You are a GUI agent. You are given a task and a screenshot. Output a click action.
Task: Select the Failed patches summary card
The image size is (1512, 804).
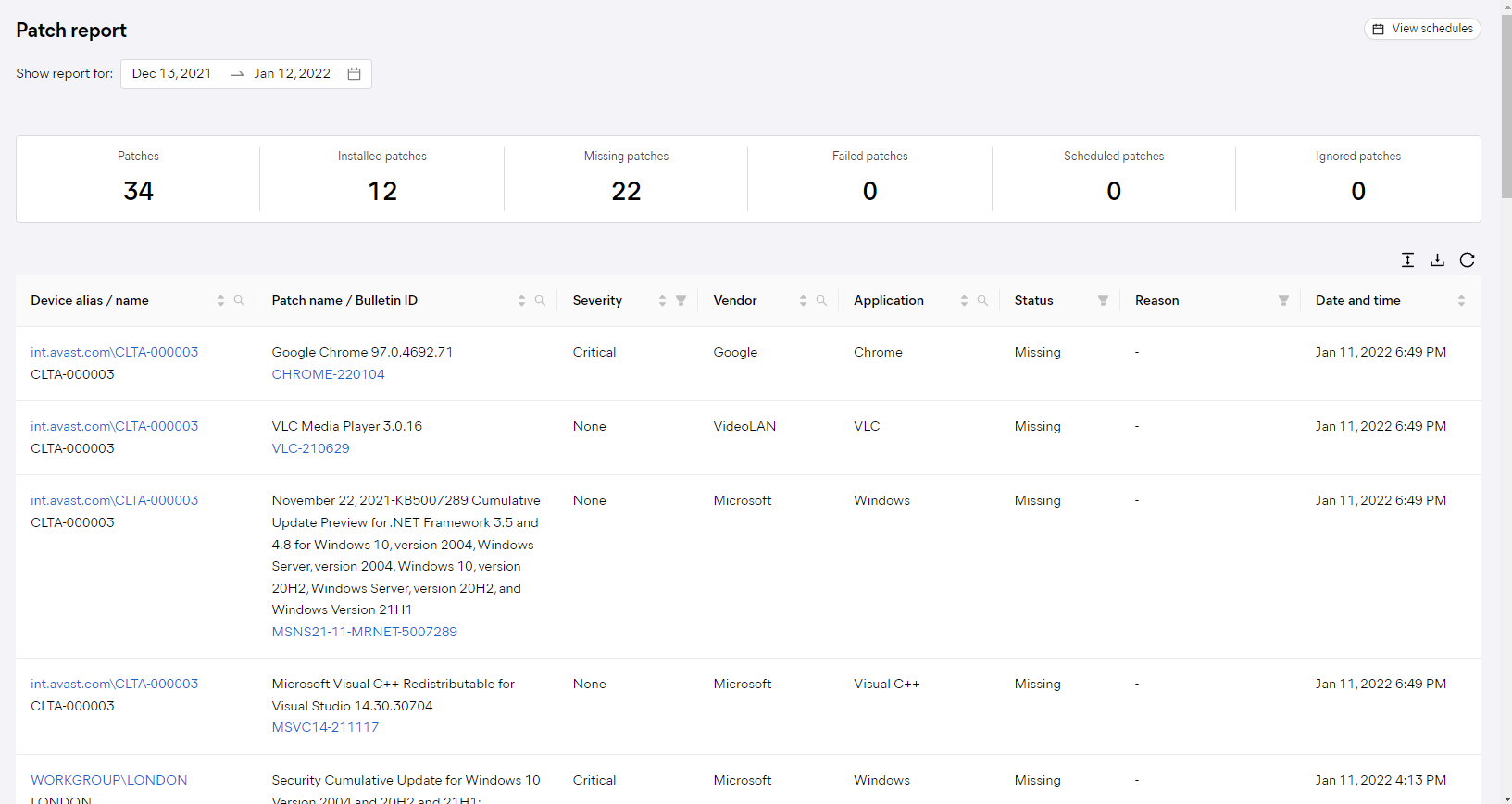click(x=869, y=179)
